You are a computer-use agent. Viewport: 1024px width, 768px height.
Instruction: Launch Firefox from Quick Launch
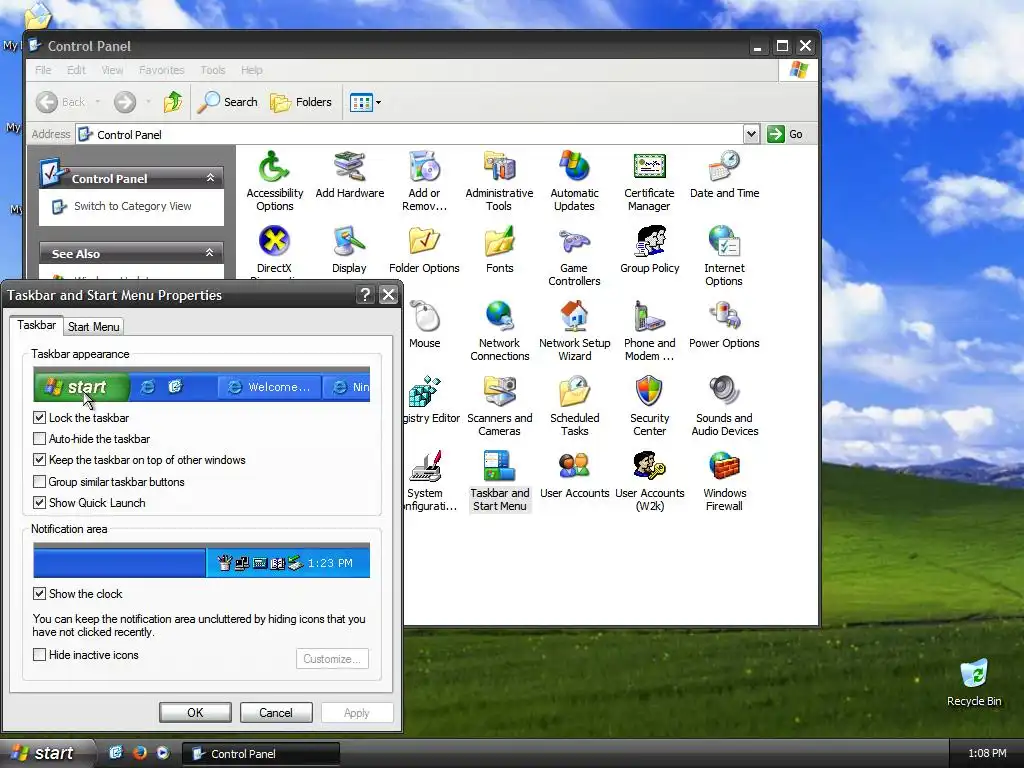click(139, 753)
